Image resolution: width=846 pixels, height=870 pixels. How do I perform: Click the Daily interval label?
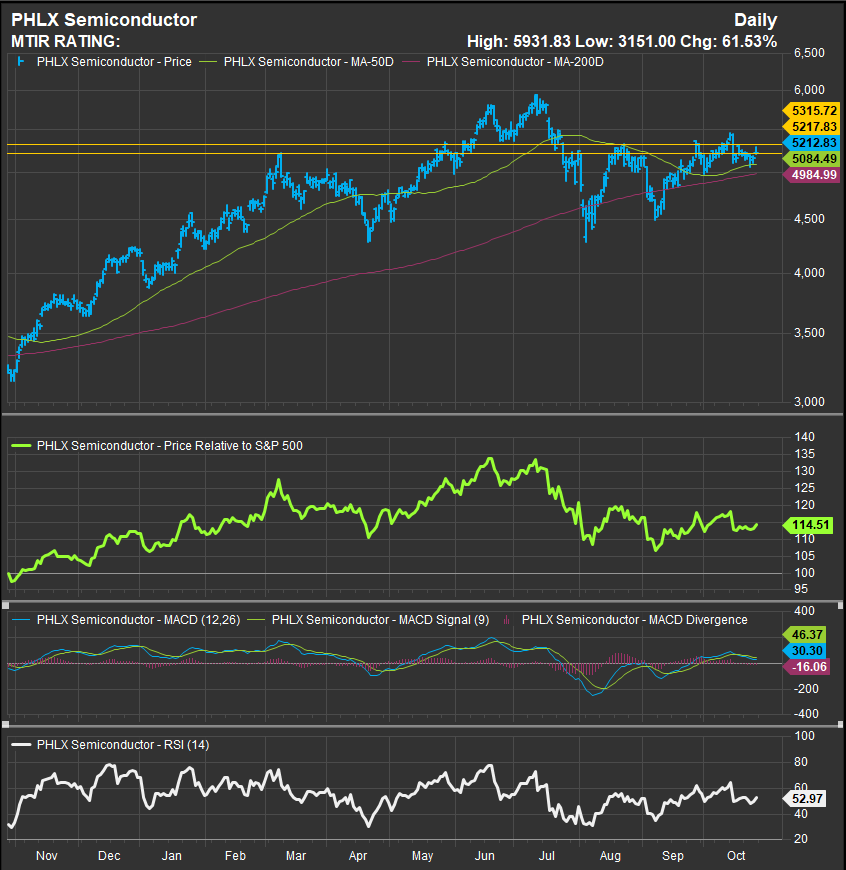click(755, 20)
